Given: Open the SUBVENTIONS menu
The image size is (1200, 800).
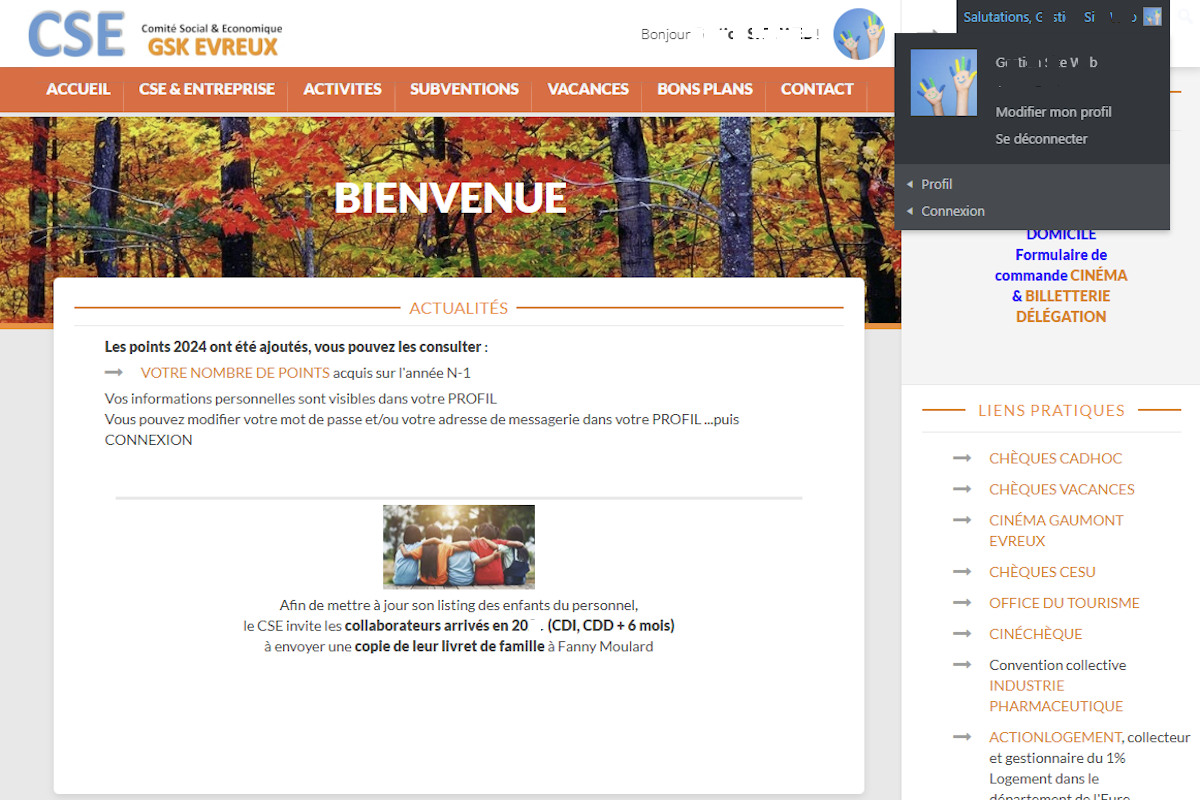Looking at the screenshot, I should (x=464, y=89).
